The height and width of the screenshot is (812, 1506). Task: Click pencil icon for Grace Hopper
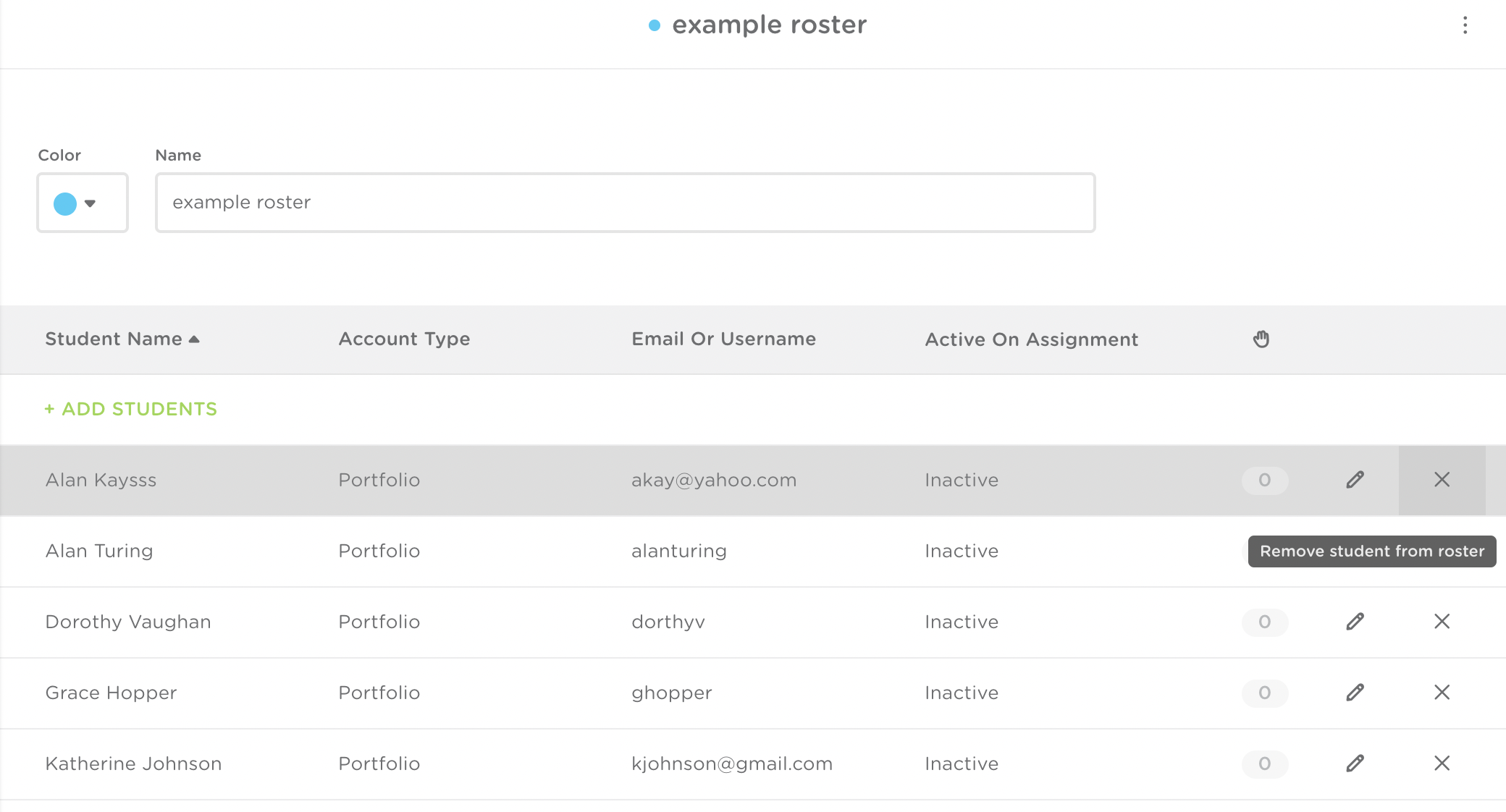coord(1355,693)
